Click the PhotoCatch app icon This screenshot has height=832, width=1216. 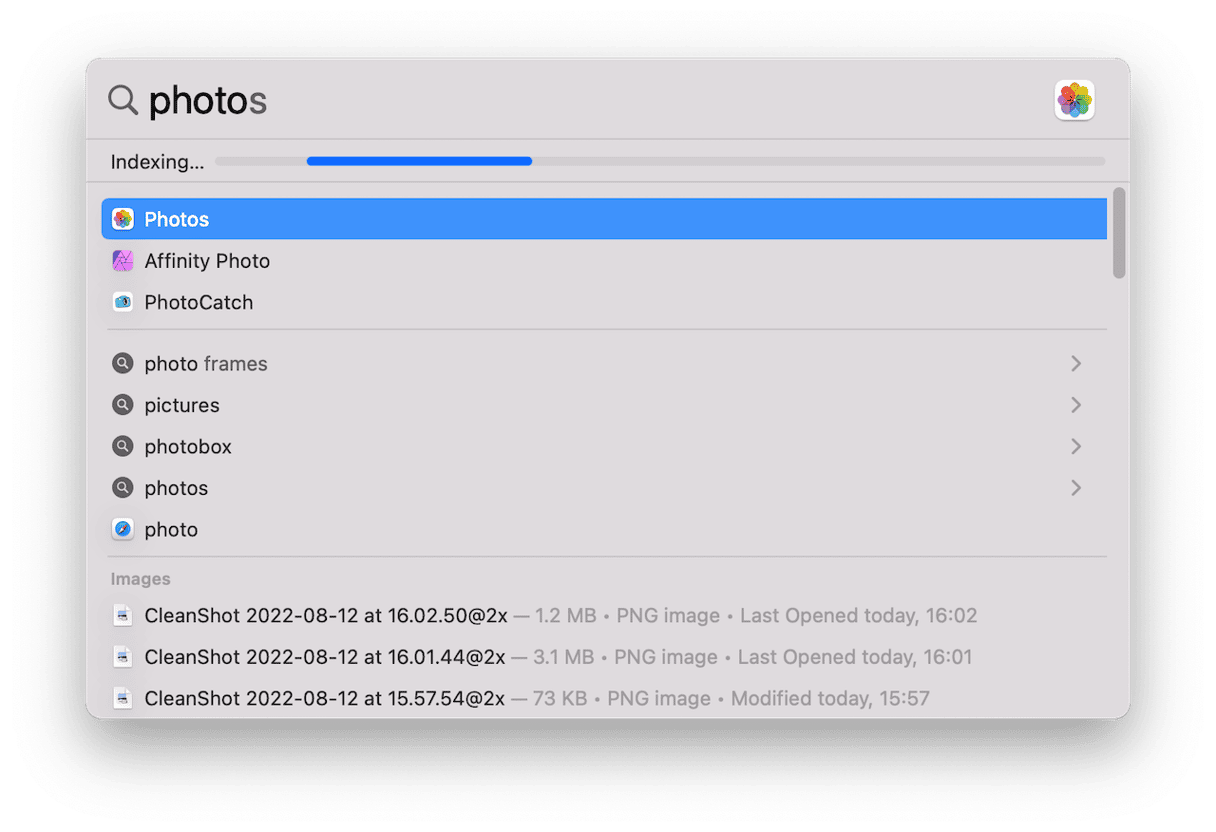123,302
